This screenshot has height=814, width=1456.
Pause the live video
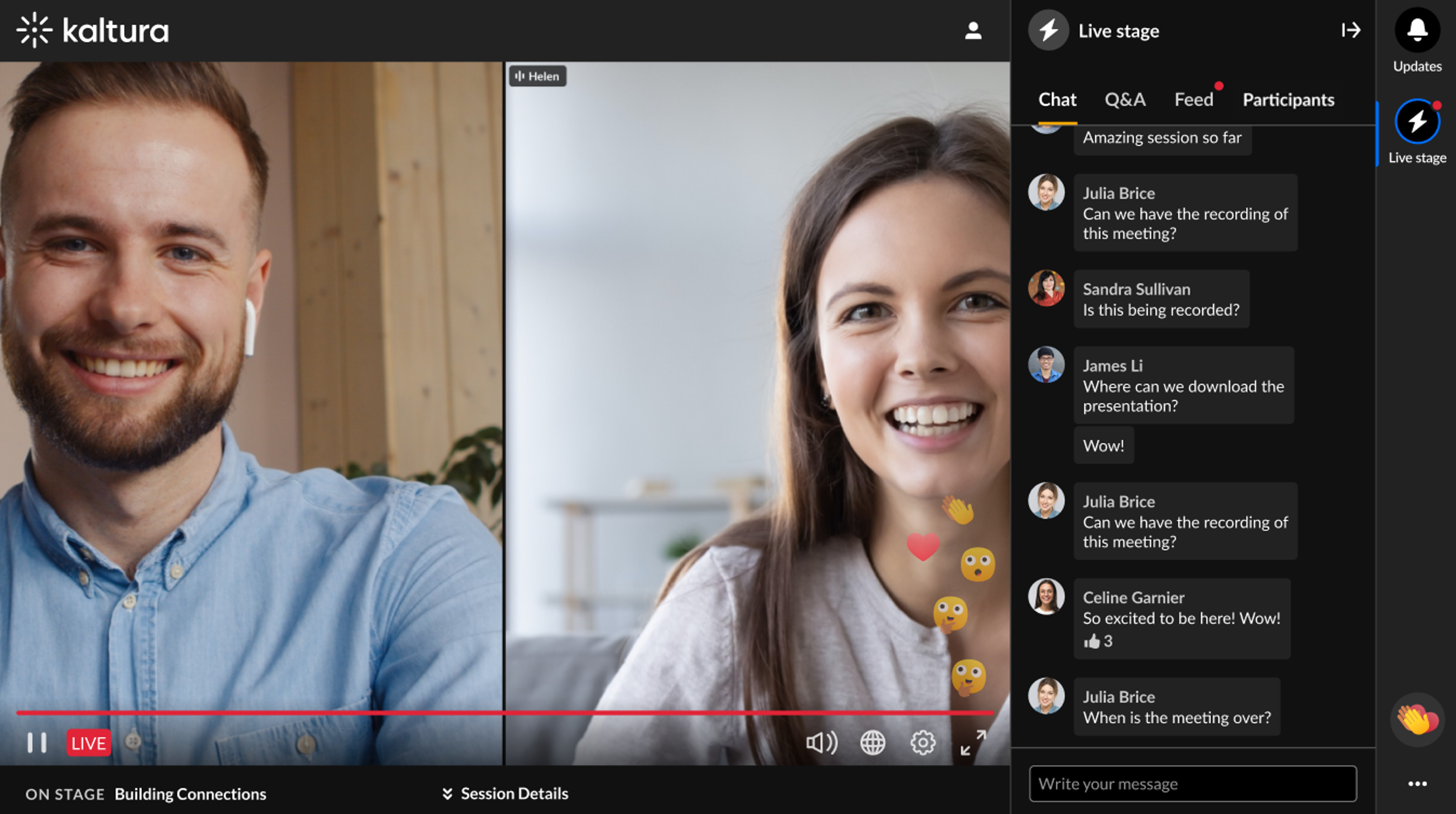37,743
